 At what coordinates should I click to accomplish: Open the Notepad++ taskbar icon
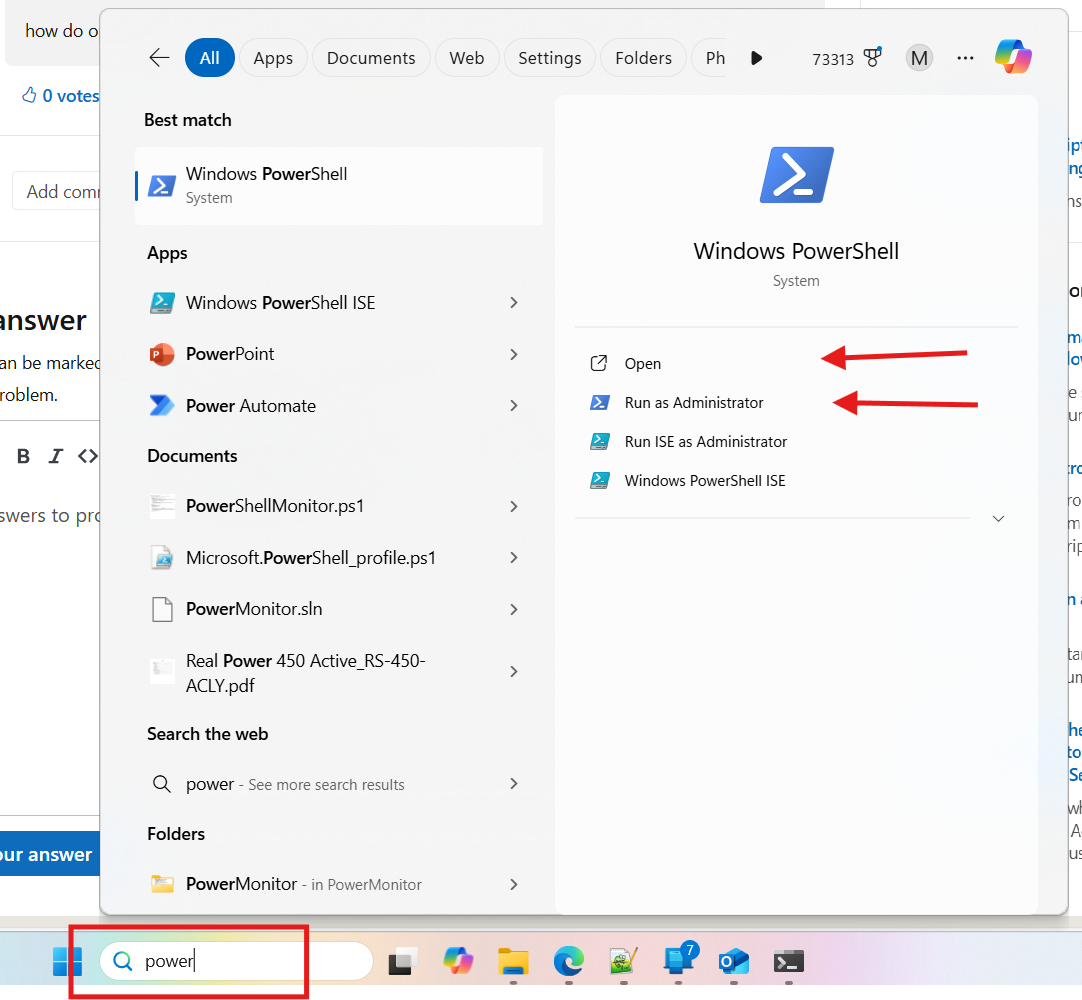pos(624,961)
